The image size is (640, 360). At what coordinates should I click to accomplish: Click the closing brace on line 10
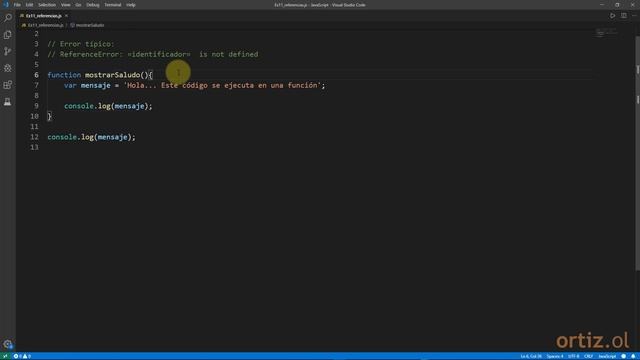pyautogui.click(x=49, y=116)
